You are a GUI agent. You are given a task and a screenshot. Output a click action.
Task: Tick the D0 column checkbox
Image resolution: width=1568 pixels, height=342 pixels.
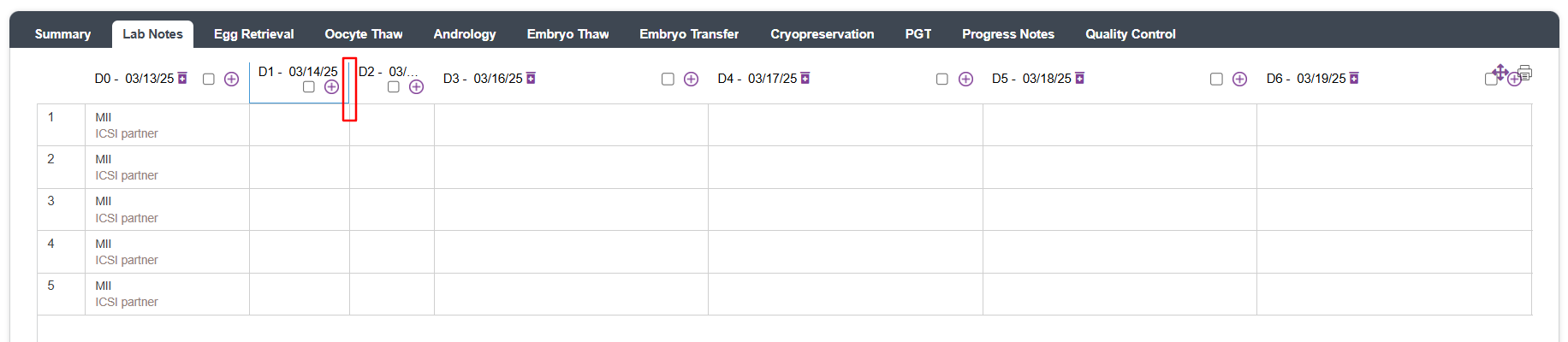click(208, 80)
